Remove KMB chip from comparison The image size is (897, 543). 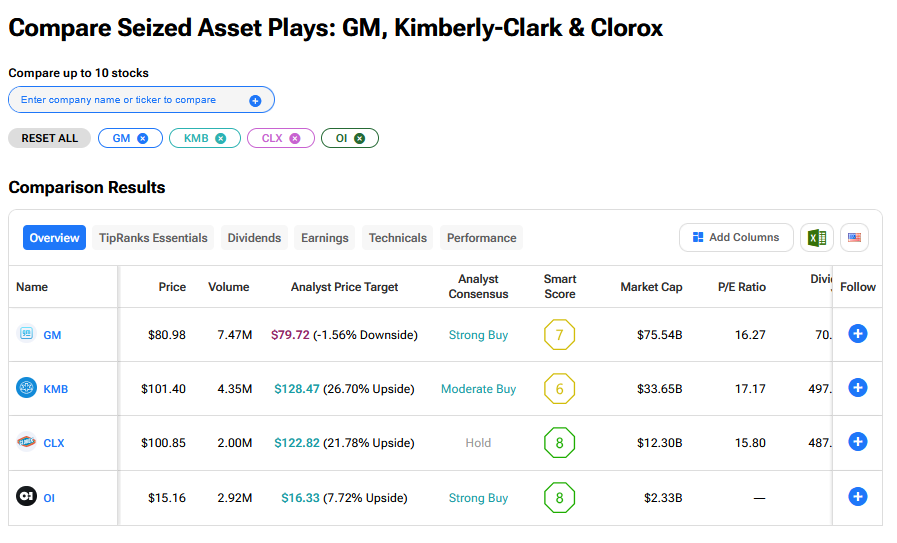tap(221, 138)
